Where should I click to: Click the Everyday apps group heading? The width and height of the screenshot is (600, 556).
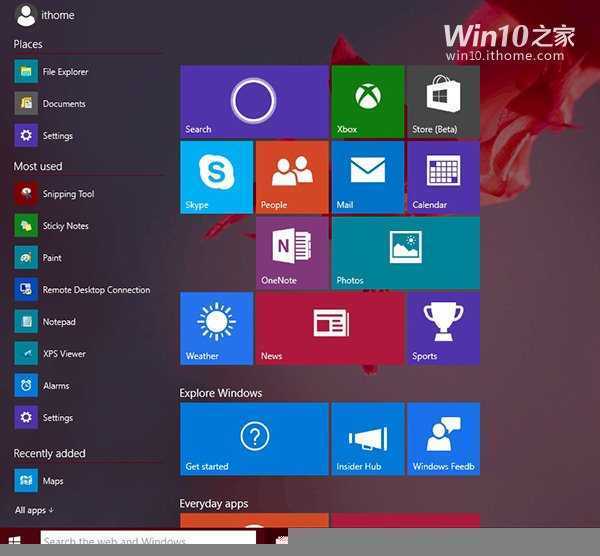(x=214, y=504)
